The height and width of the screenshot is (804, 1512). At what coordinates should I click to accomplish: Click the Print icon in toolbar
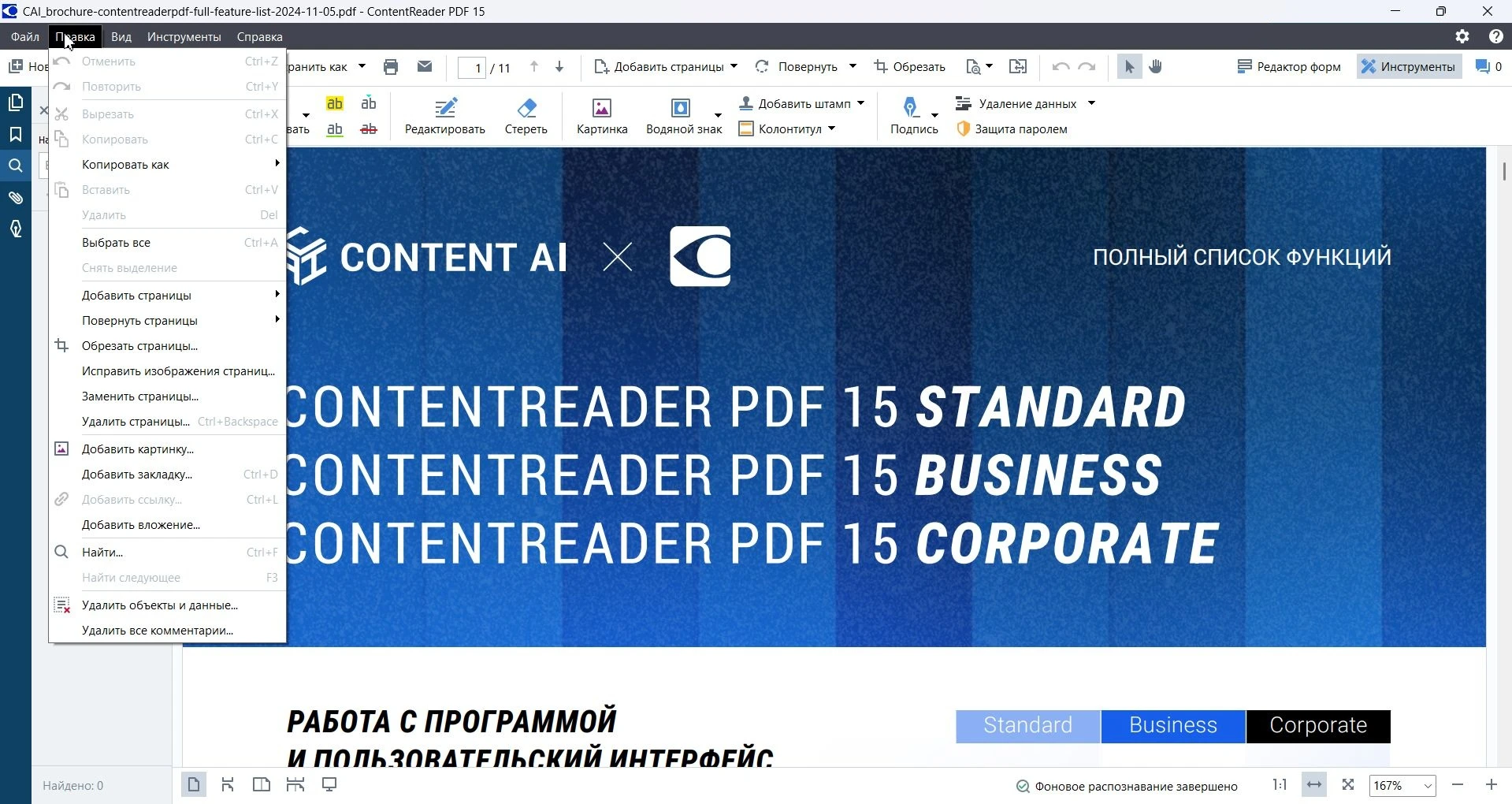click(391, 67)
